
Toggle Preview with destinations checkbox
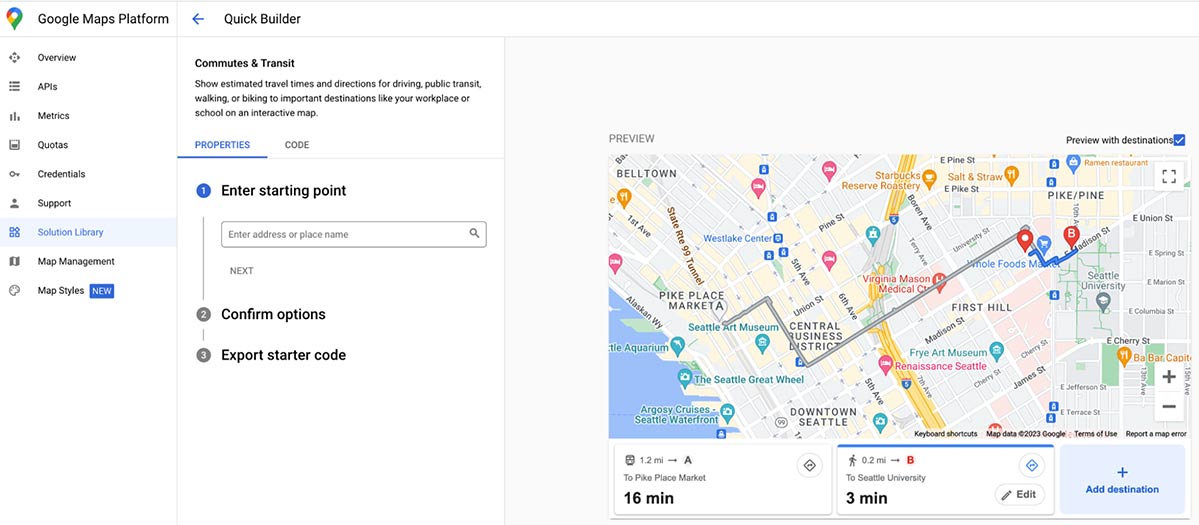[x=1179, y=140]
